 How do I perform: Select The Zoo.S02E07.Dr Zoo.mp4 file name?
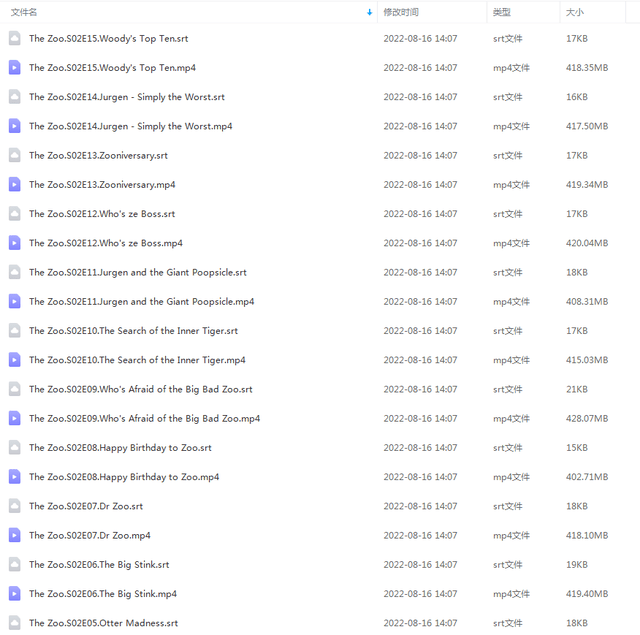pos(90,535)
